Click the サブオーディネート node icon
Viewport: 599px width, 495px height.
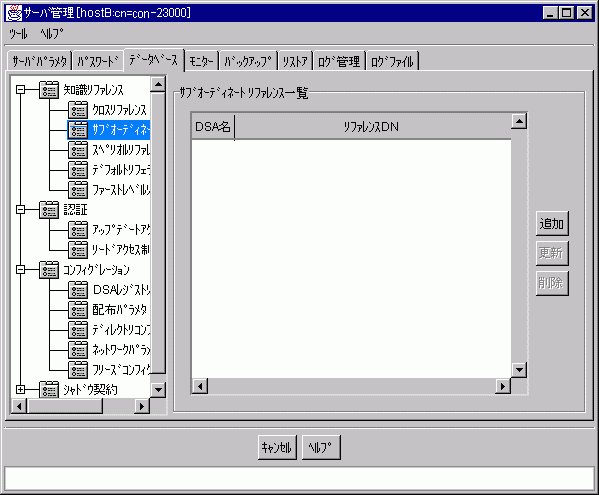[78, 130]
